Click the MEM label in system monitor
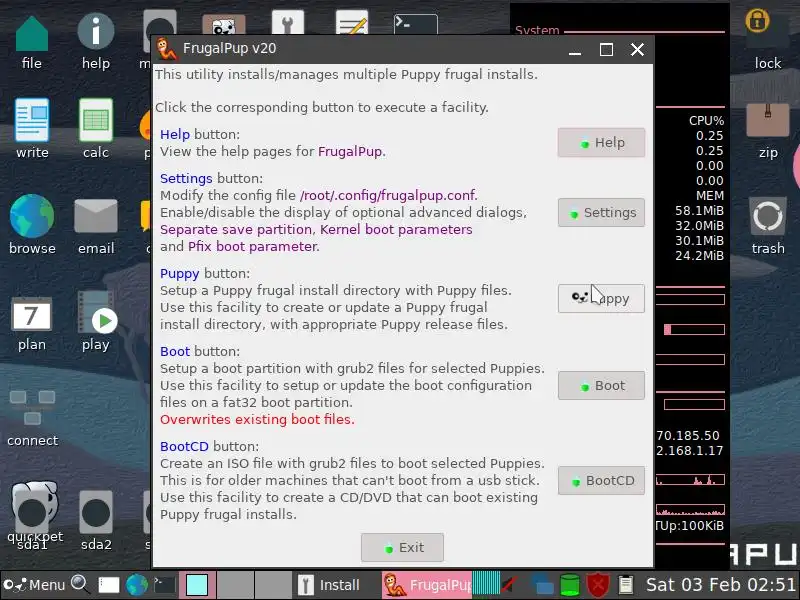The width and height of the screenshot is (800, 600). click(710, 196)
